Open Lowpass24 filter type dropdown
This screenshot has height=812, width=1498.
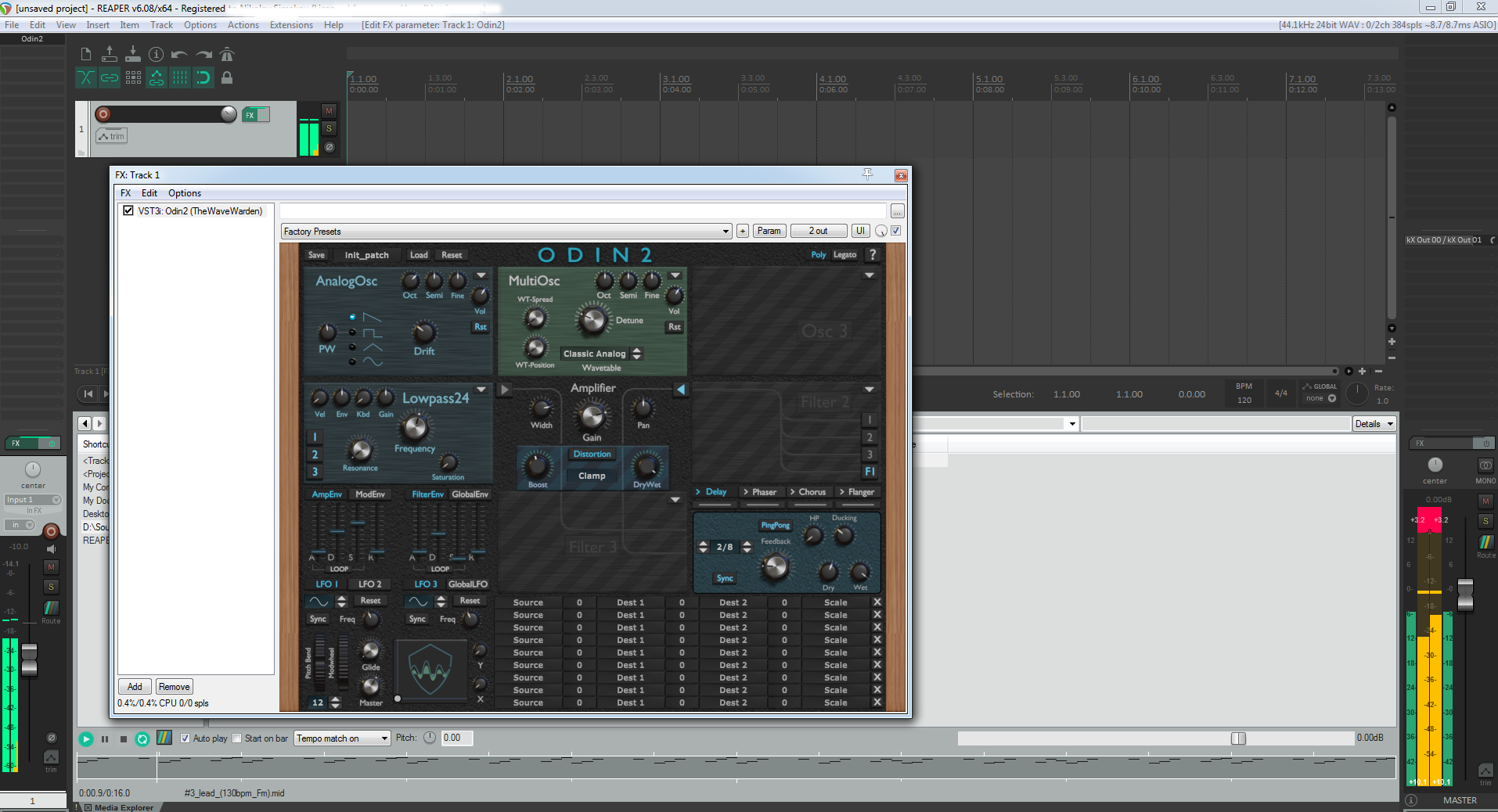[481, 389]
